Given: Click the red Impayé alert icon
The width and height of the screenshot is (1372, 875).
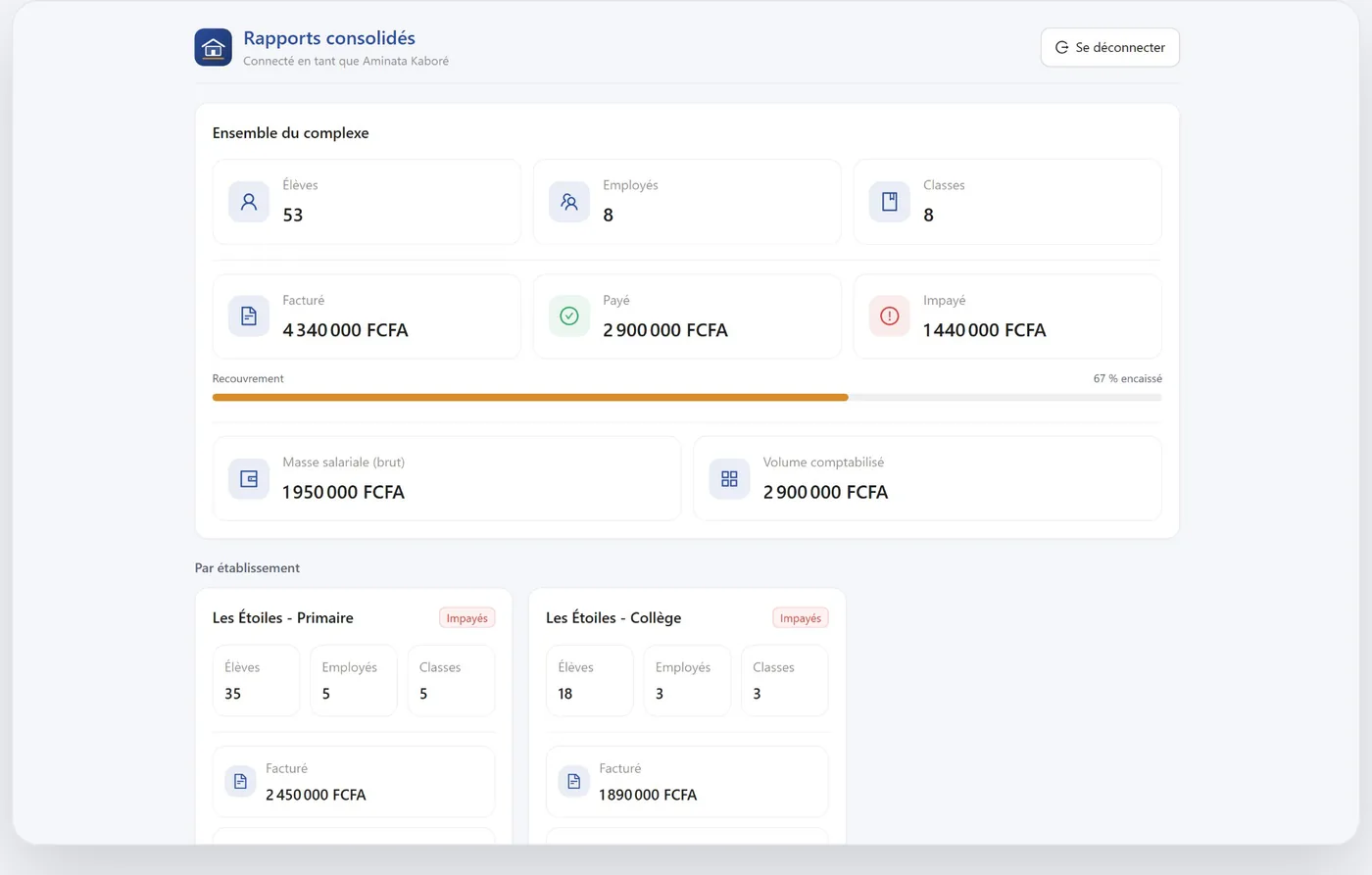Looking at the screenshot, I should click(x=890, y=316).
